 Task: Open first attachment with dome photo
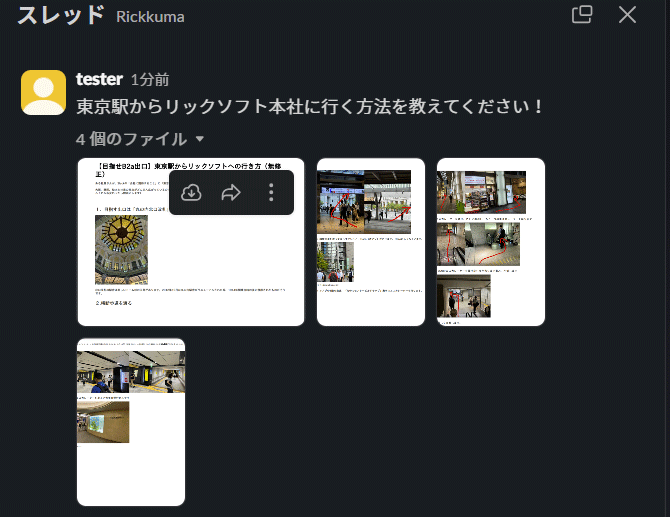[191, 242]
